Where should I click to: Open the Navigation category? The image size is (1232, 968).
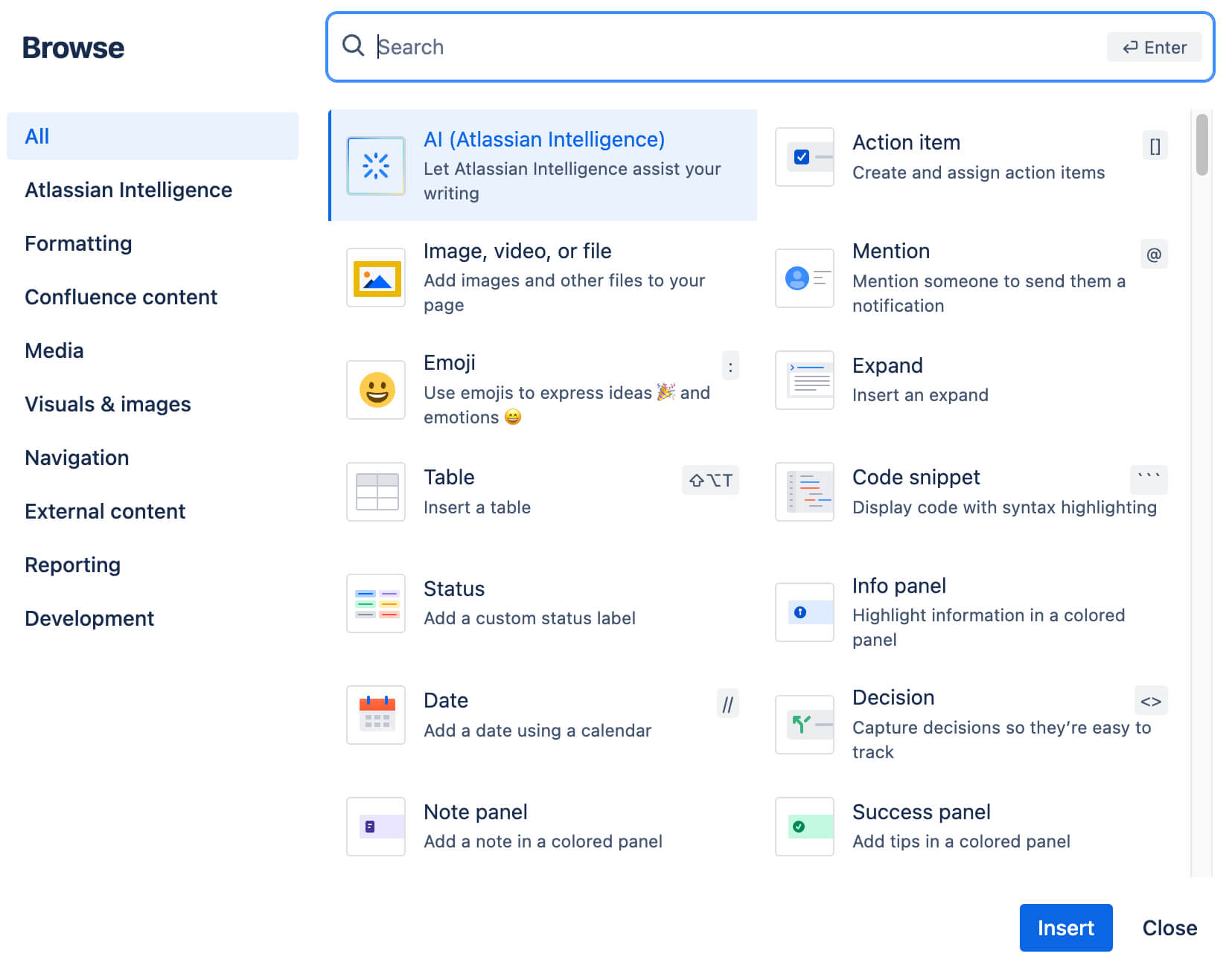point(77,458)
